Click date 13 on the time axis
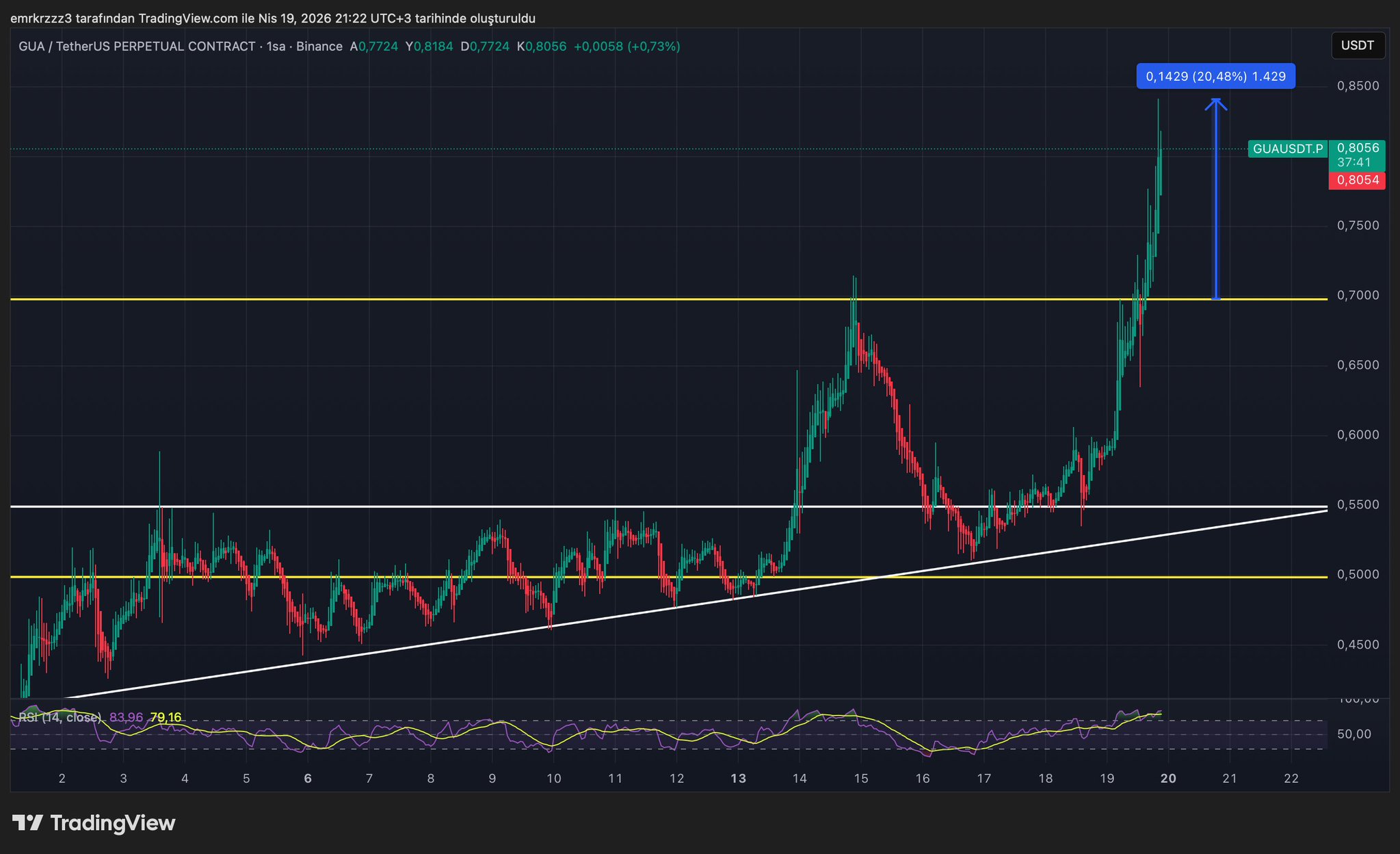Viewport: 1400px width, 854px height. click(x=738, y=778)
